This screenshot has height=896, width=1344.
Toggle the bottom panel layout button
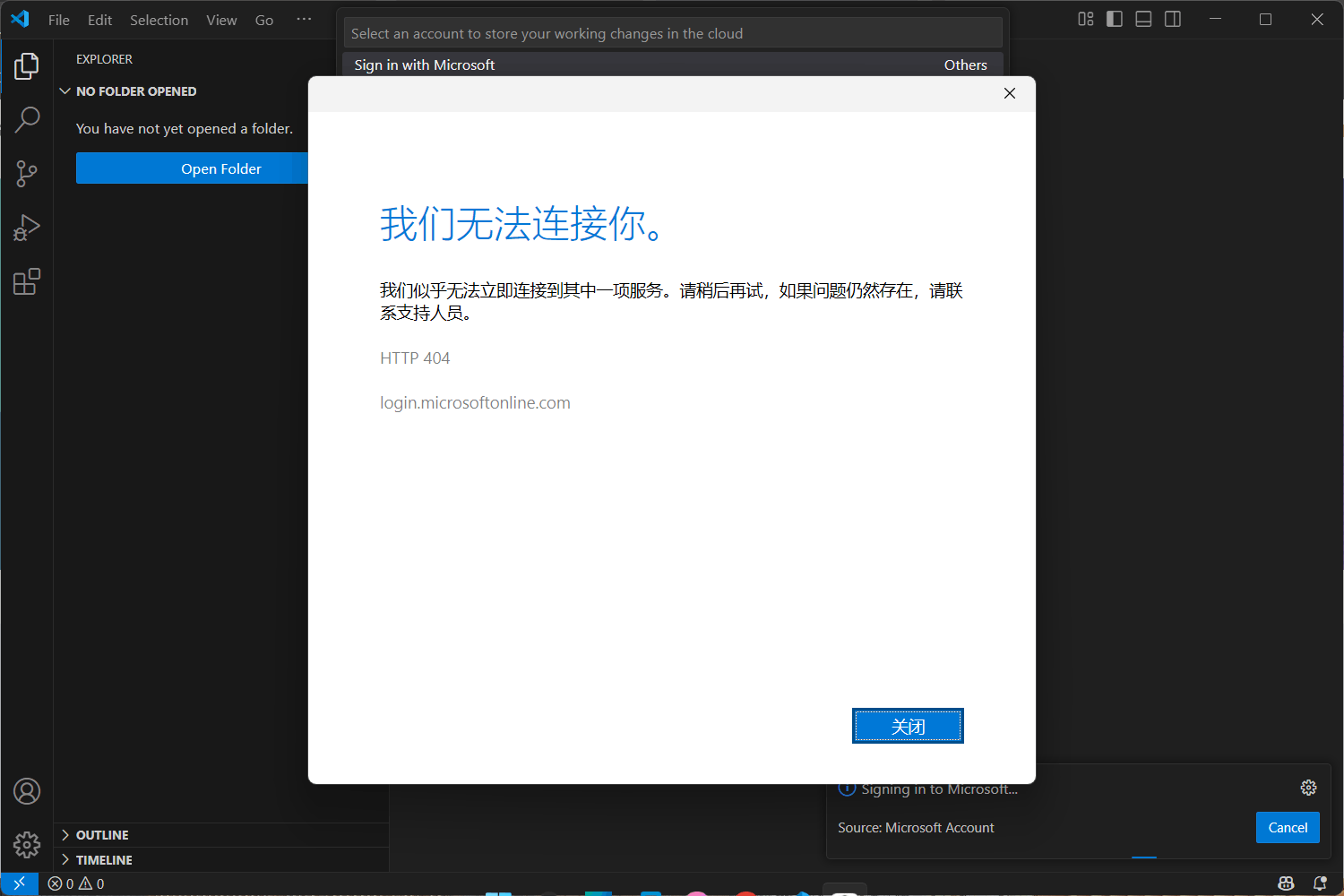click(x=1143, y=19)
